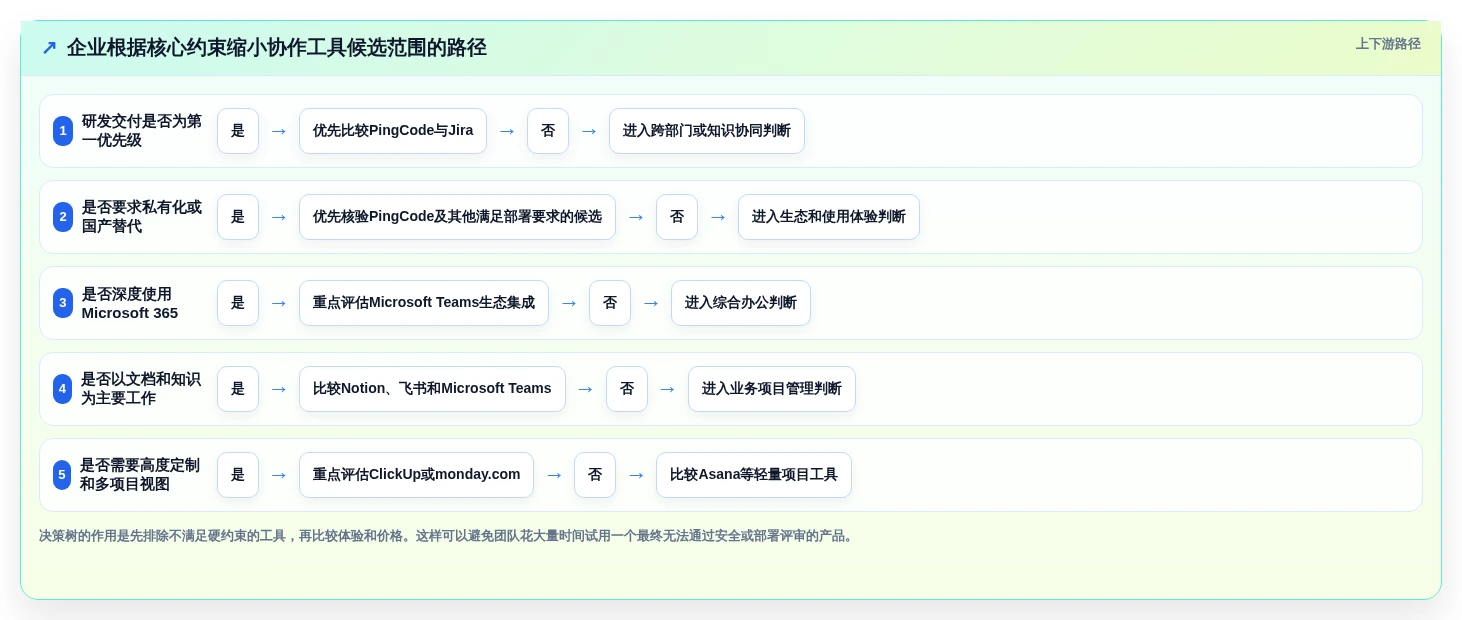Open the 上下游路径 label in the header
Viewport: 1462px width, 620px height.
point(1388,44)
